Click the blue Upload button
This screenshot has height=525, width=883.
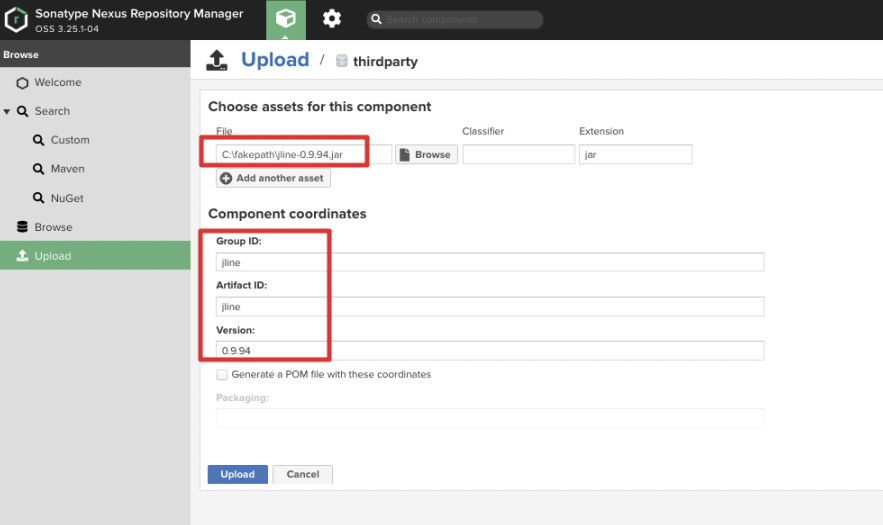click(238, 474)
